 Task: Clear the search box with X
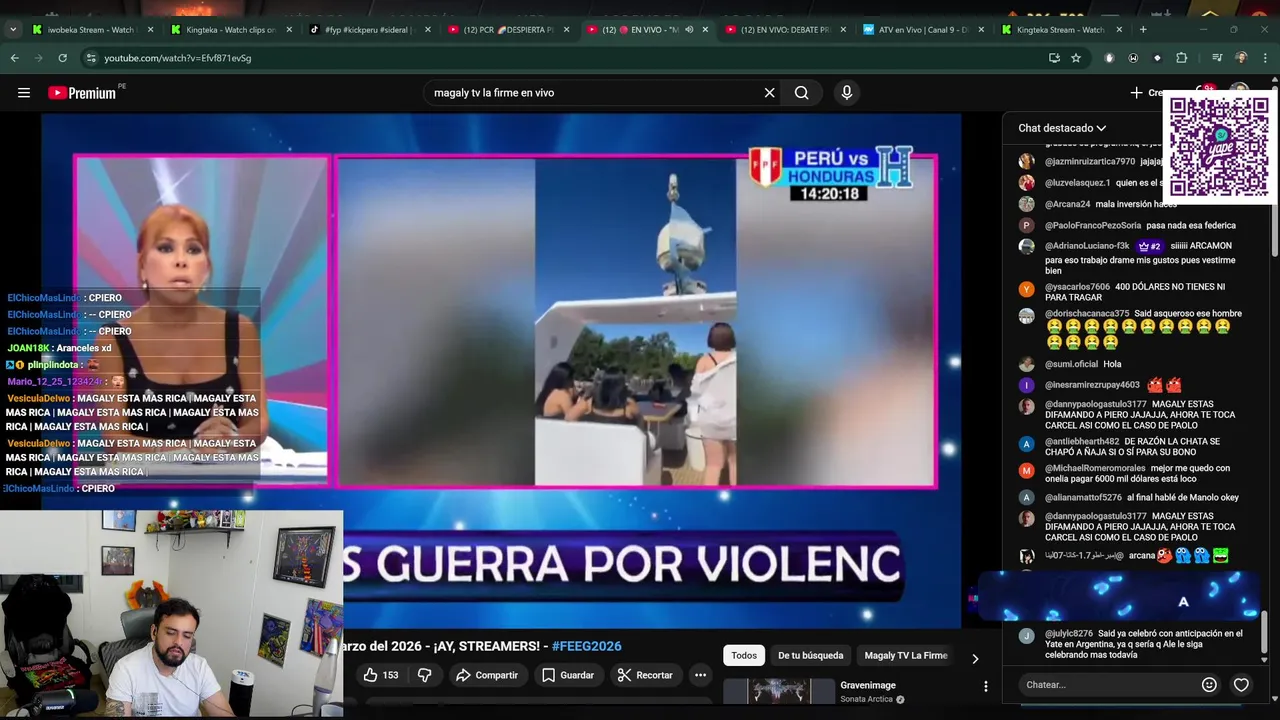click(770, 93)
